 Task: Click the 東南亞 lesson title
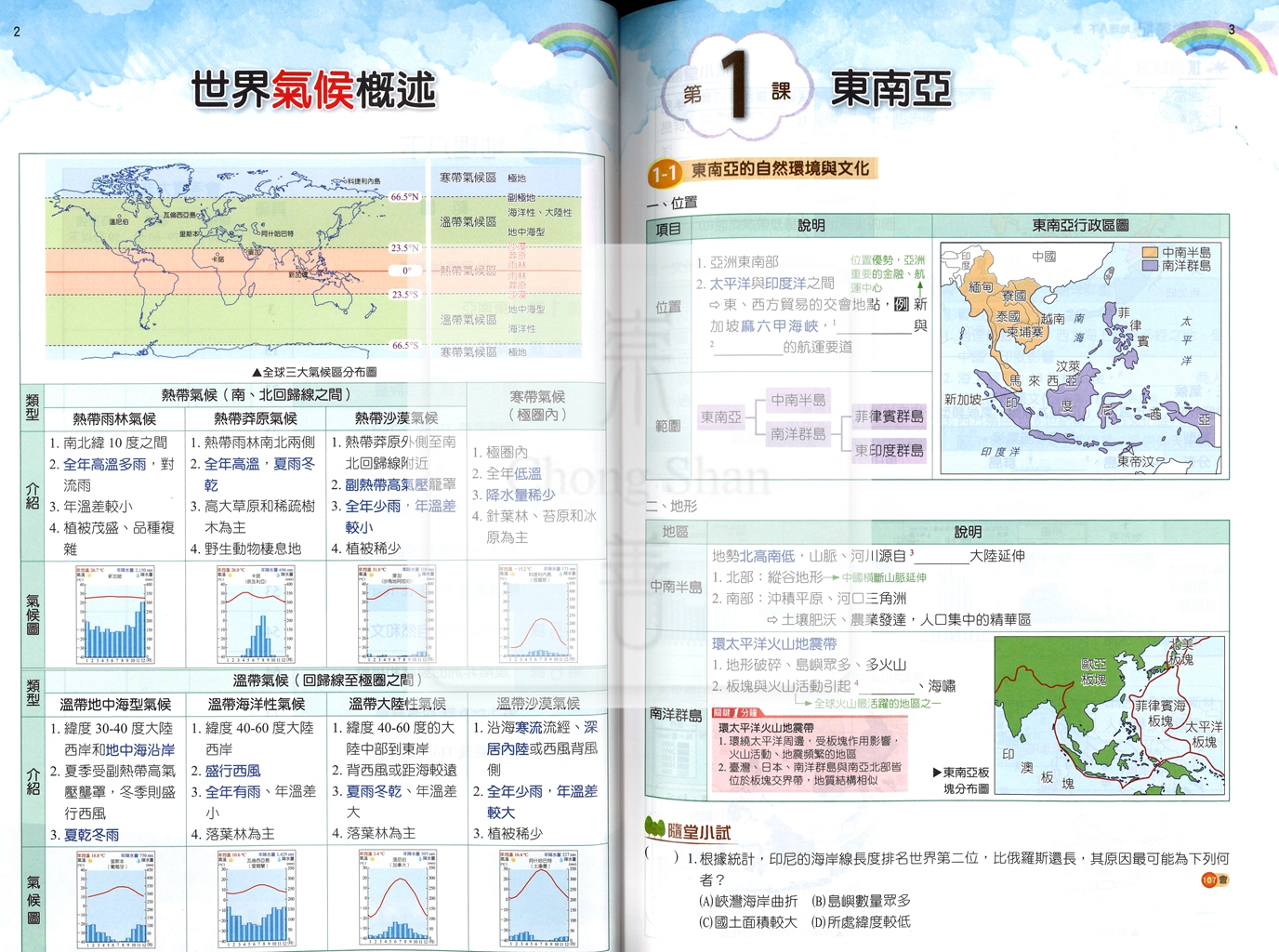coord(890,89)
